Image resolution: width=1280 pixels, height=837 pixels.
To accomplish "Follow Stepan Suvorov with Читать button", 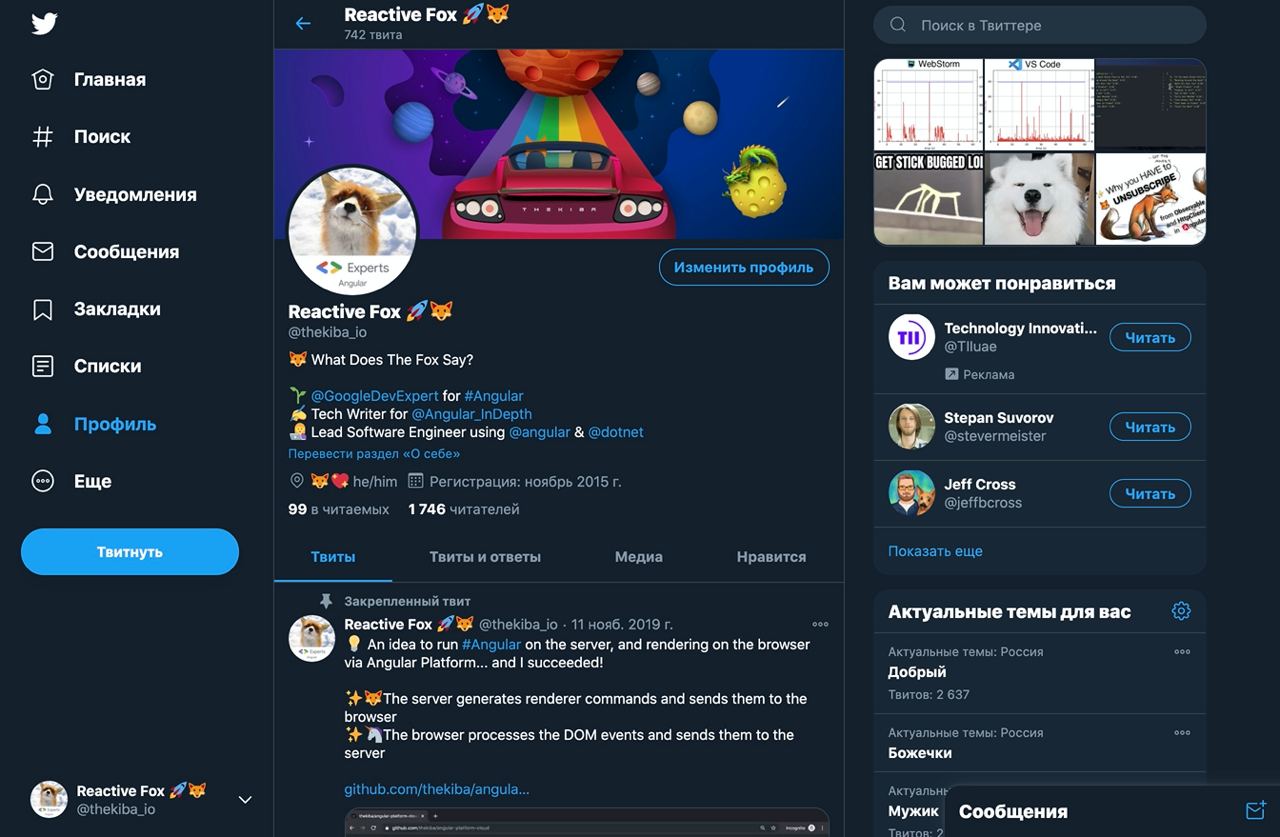I will [x=1150, y=427].
